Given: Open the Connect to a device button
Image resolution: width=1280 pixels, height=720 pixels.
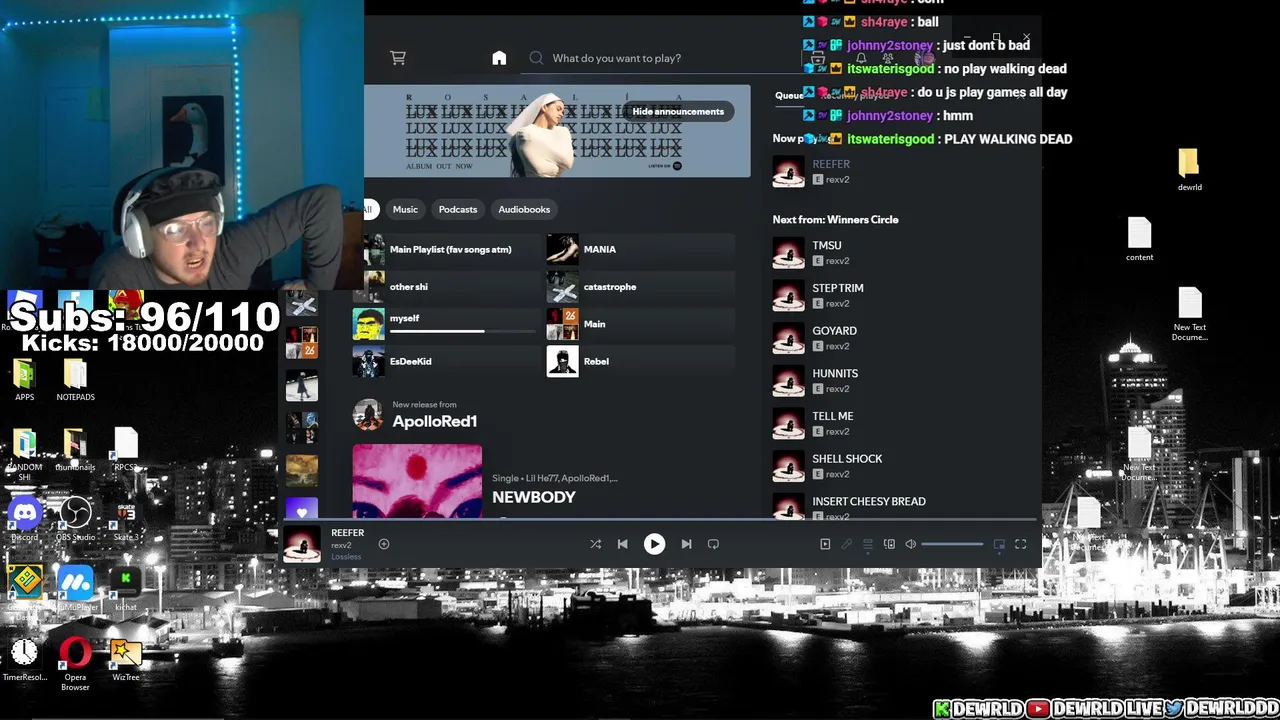Looking at the screenshot, I should click(x=889, y=544).
